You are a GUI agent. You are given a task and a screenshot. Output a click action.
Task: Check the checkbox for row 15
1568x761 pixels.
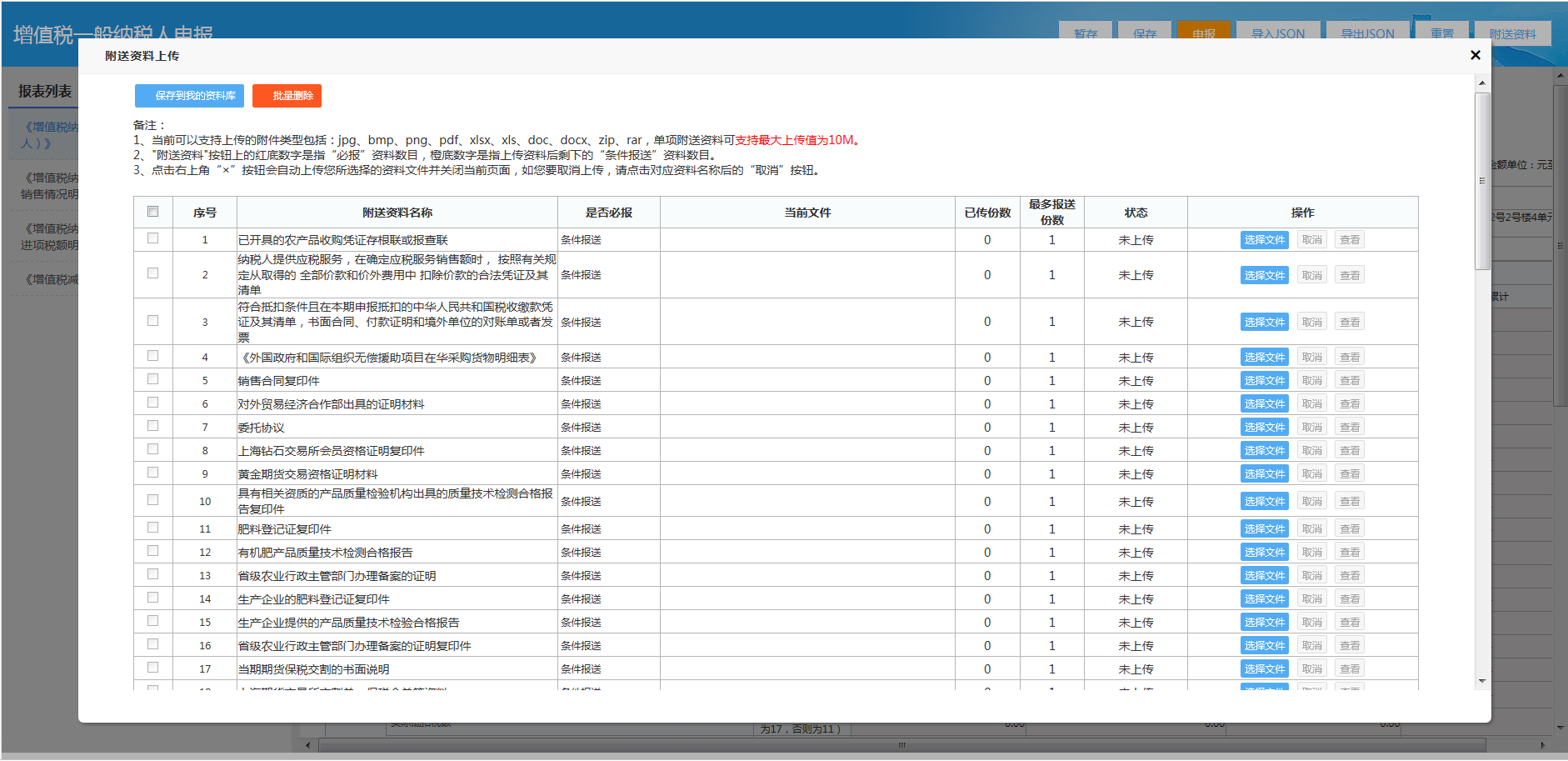click(152, 621)
